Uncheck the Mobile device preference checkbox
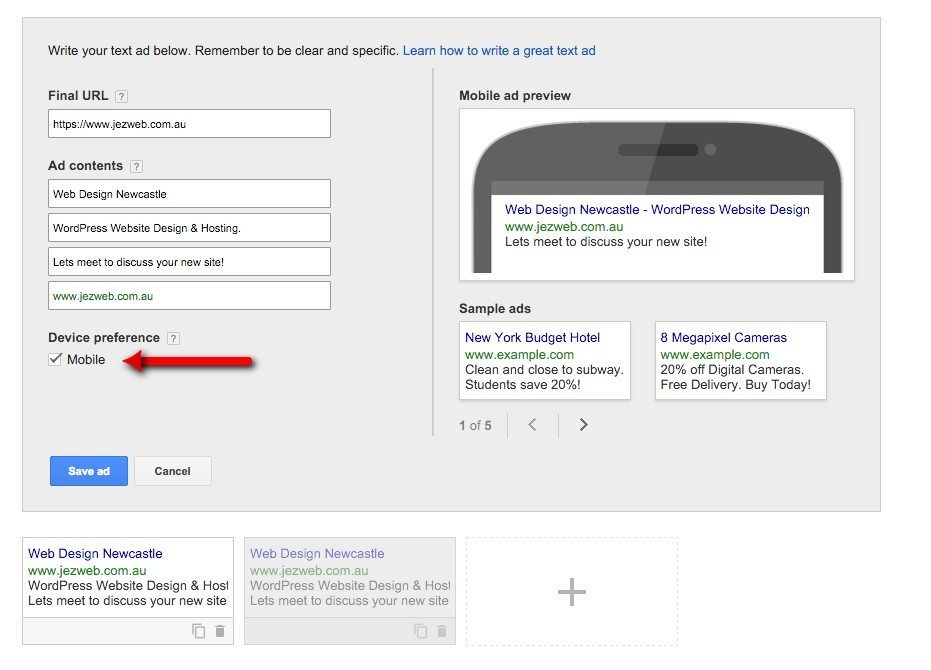 point(56,359)
